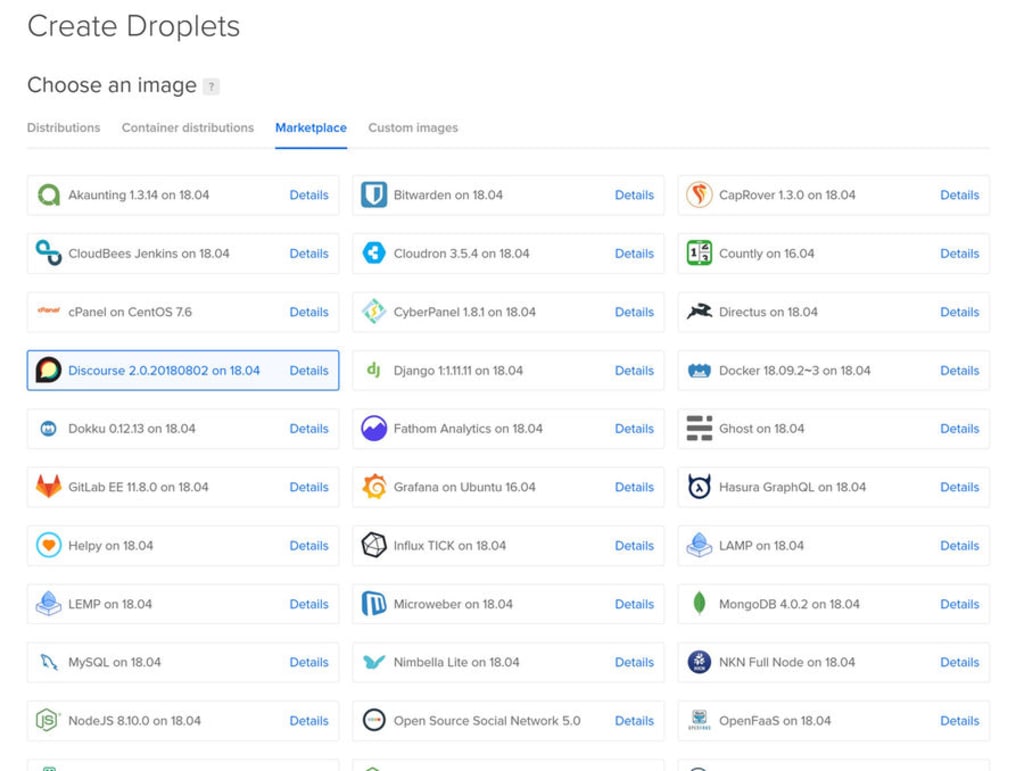Switch to the Container distributions tab

tap(187, 127)
